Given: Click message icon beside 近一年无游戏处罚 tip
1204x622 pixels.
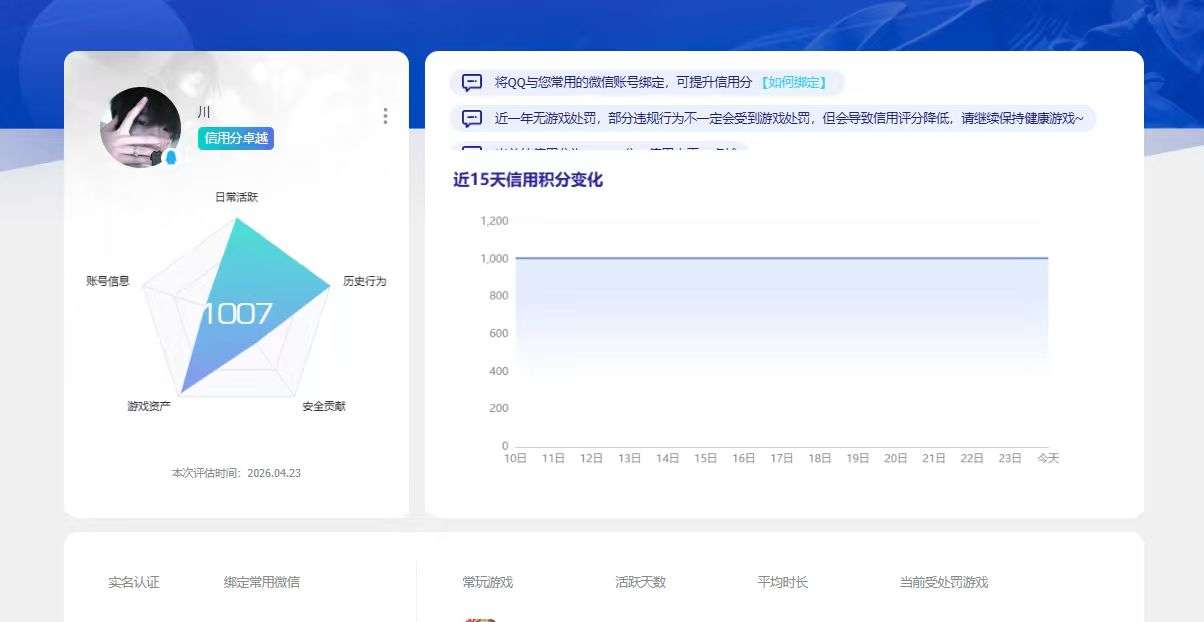Looking at the screenshot, I should tap(472, 118).
